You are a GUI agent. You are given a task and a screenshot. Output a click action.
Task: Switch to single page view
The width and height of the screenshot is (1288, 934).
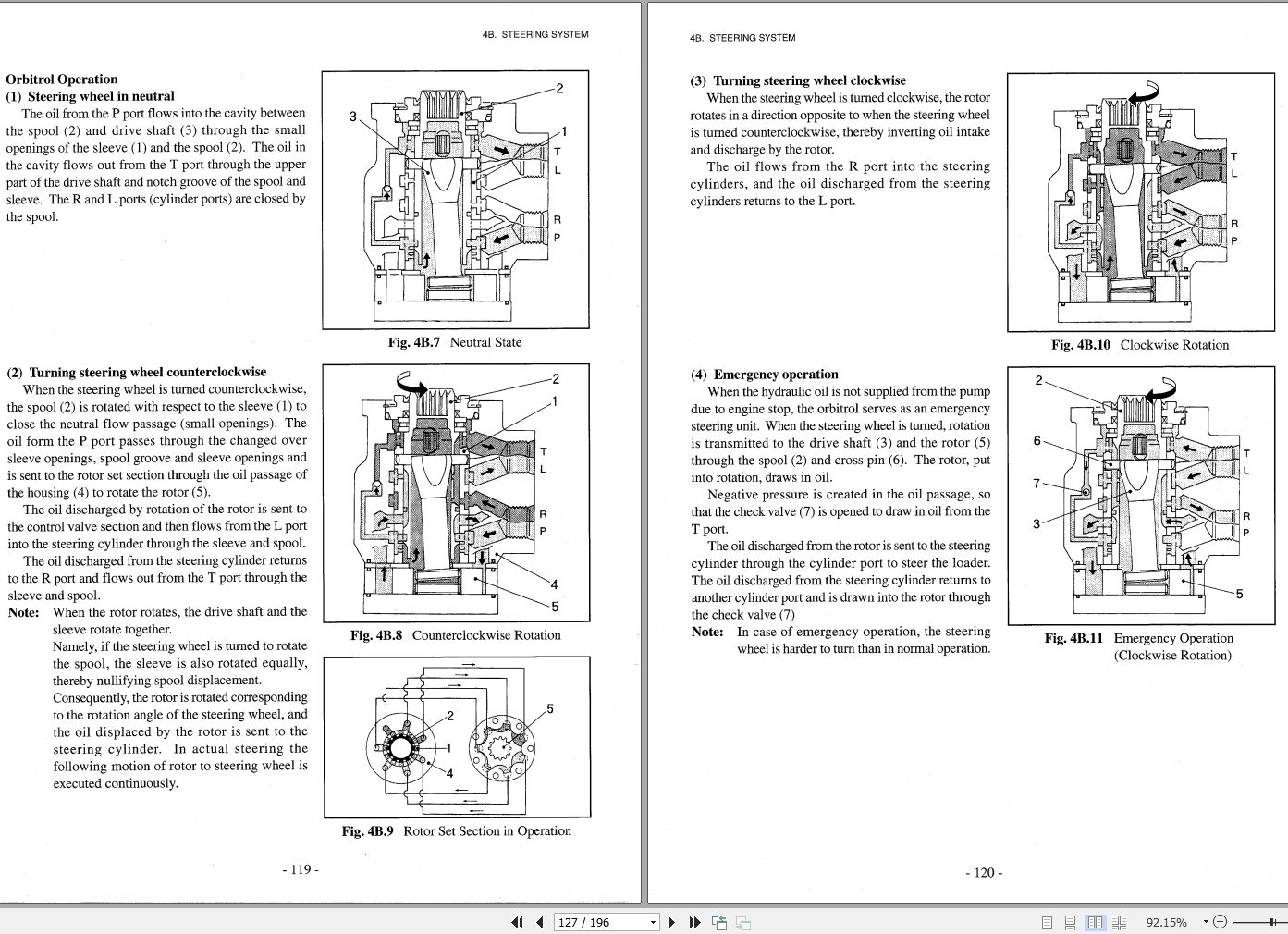(x=1048, y=922)
